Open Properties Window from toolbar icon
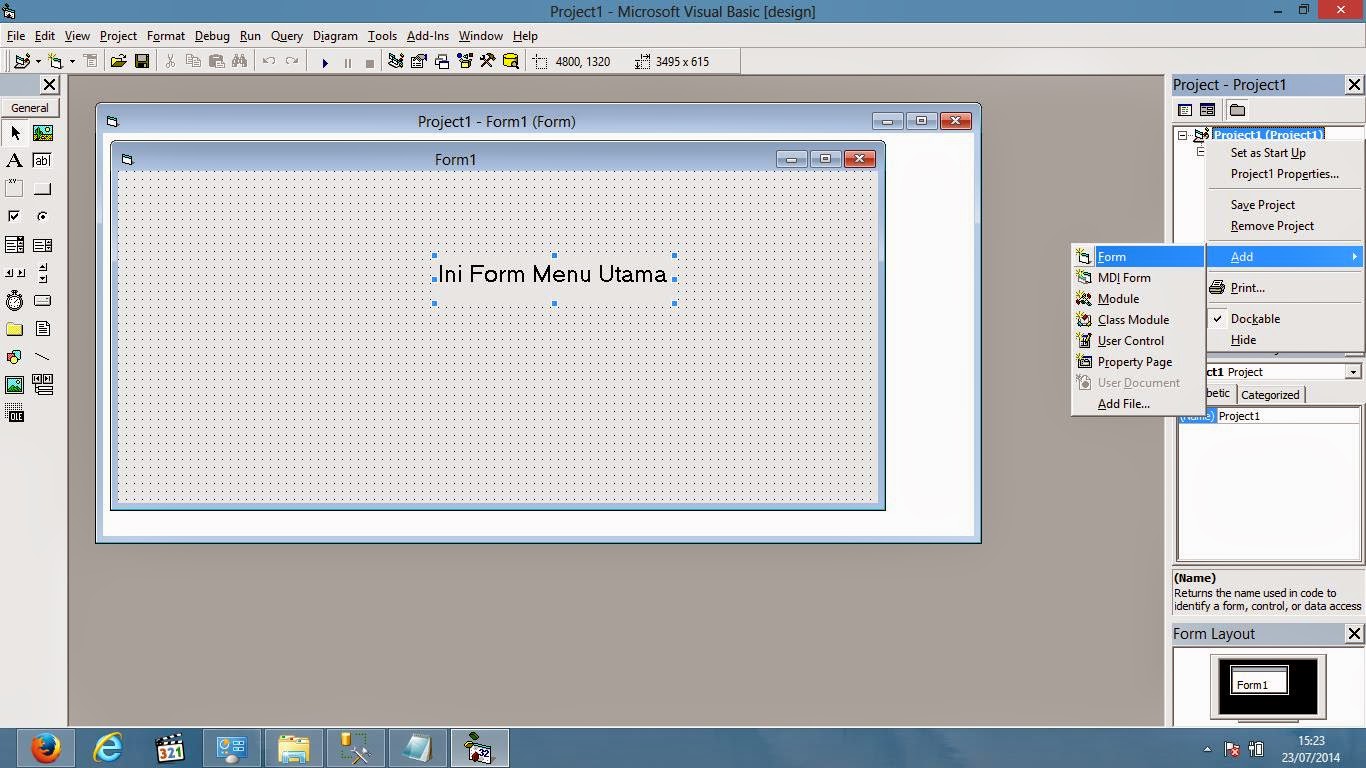Screen dimensions: 1366x768 (x=418, y=62)
